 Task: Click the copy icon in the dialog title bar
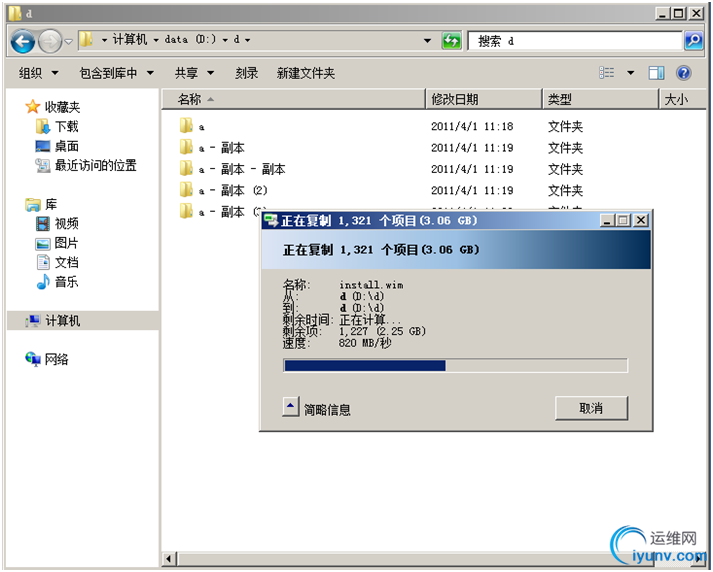(x=271, y=221)
